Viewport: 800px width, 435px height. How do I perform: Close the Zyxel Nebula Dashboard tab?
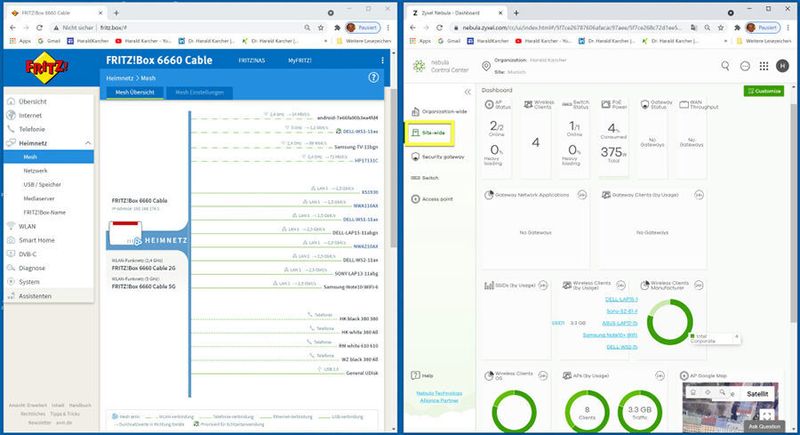pyautogui.click(x=501, y=13)
